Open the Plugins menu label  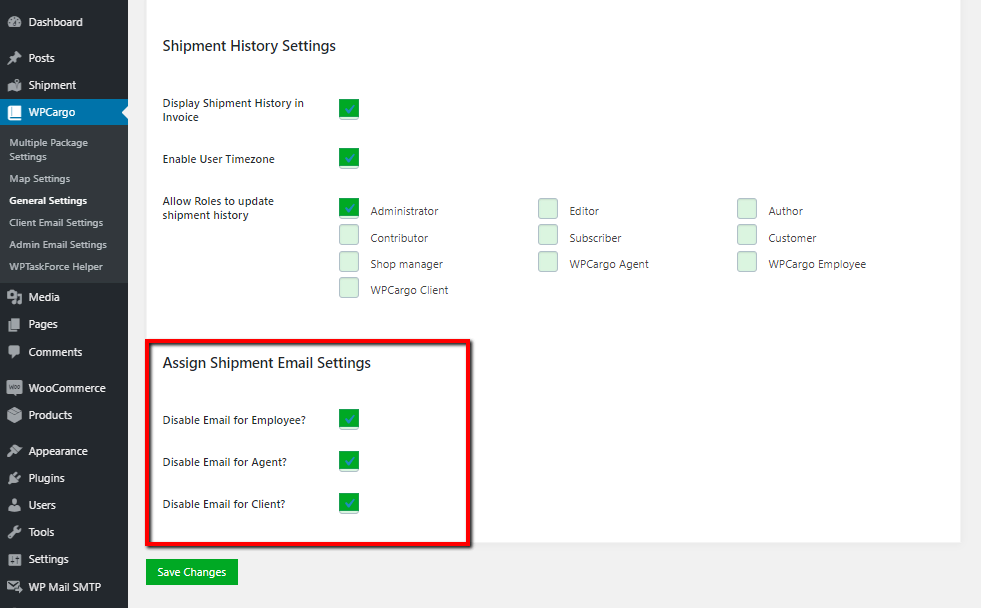pos(46,478)
